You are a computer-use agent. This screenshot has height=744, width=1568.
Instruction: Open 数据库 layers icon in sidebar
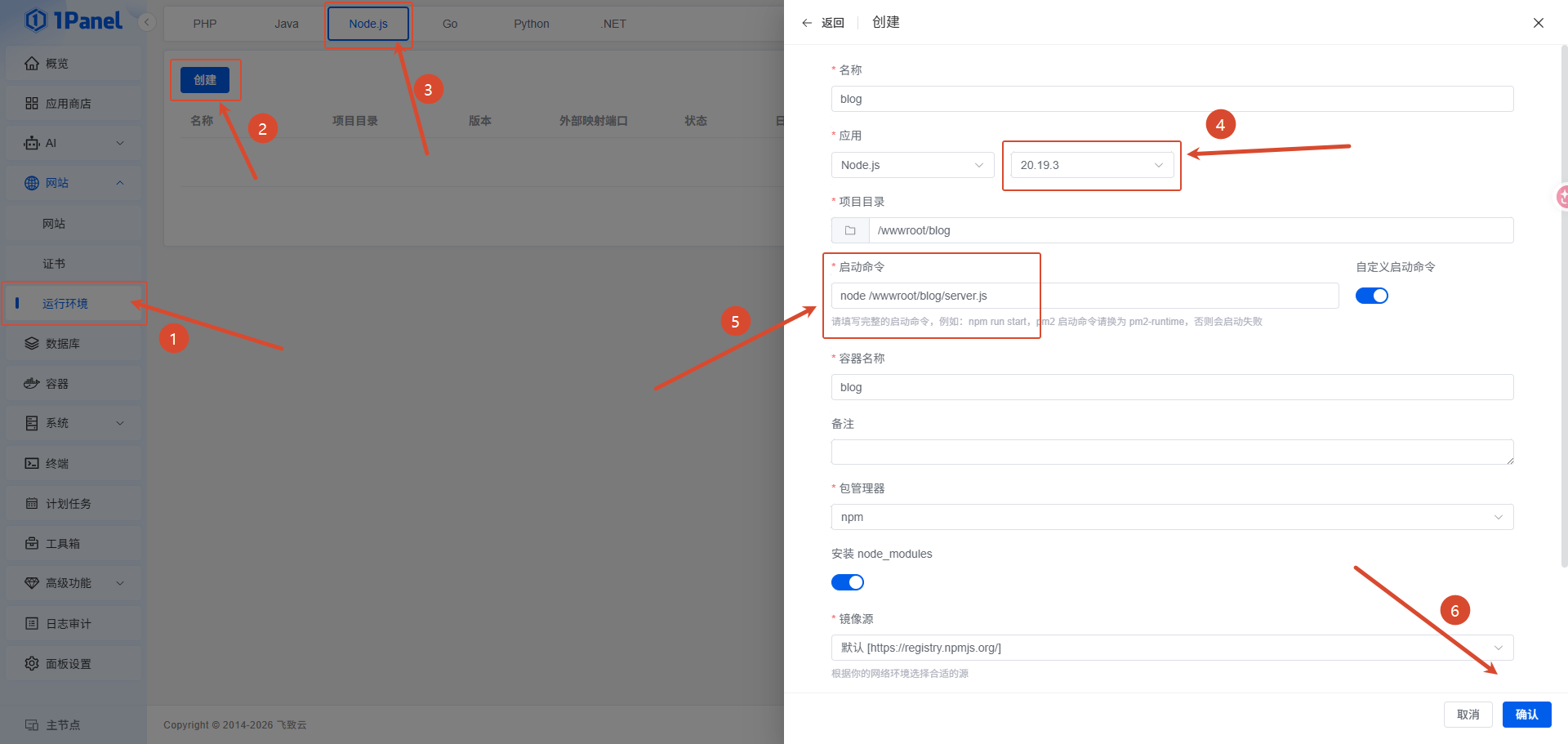pos(32,343)
